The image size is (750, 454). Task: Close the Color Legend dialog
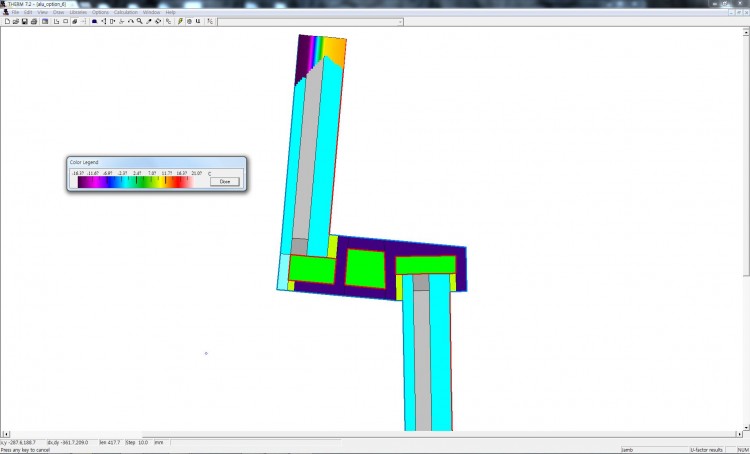225,181
